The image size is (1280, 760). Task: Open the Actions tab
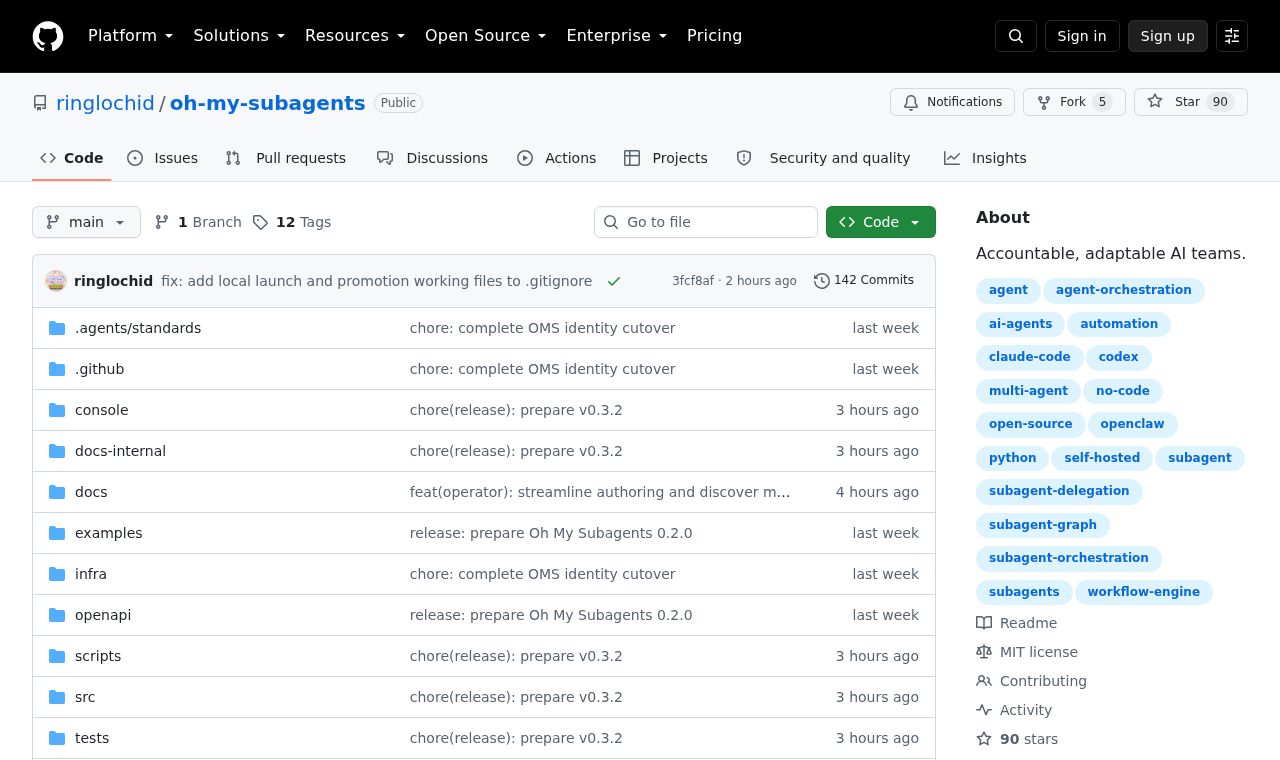pos(557,158)
